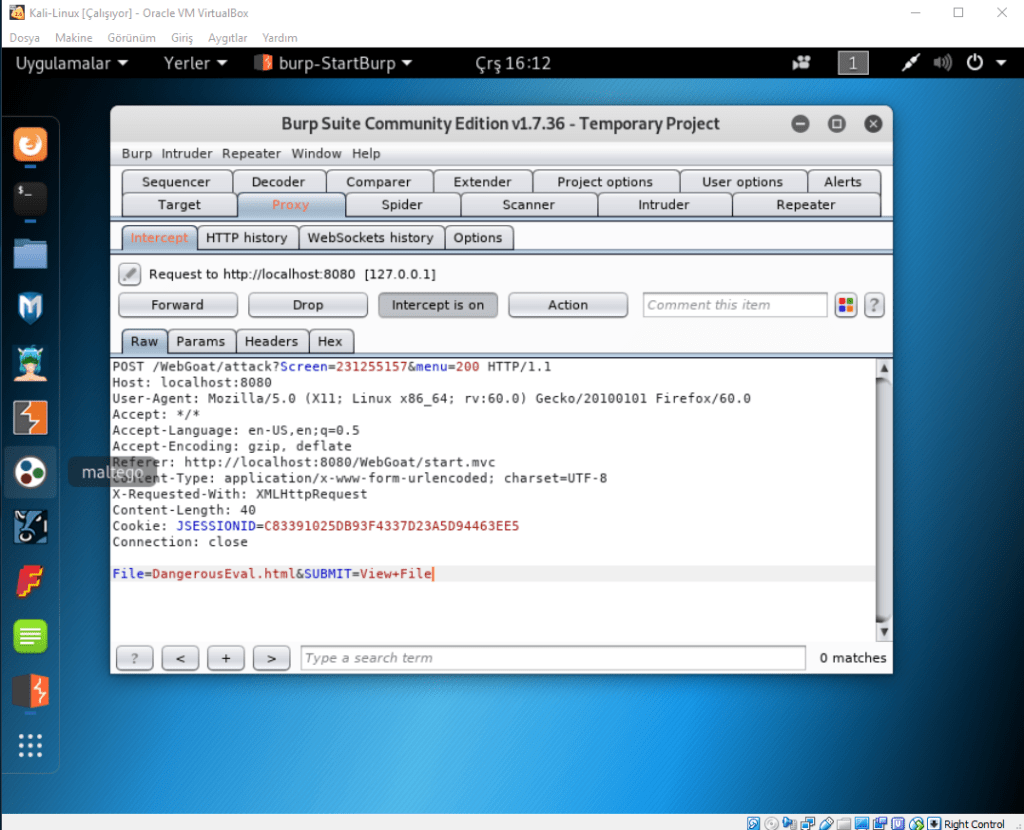Viewport: 1024px width, 830px height.
Task: Click the pencil edit target icon
Action: click(x=130, y=273)
